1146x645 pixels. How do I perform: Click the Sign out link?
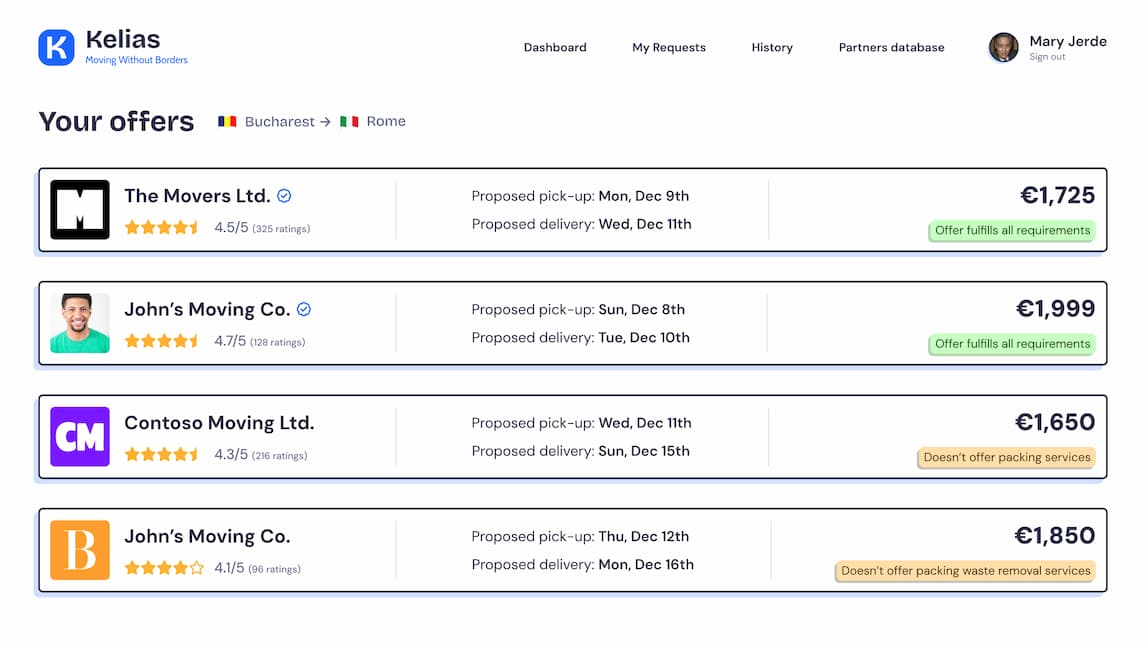pos(1047,57)
